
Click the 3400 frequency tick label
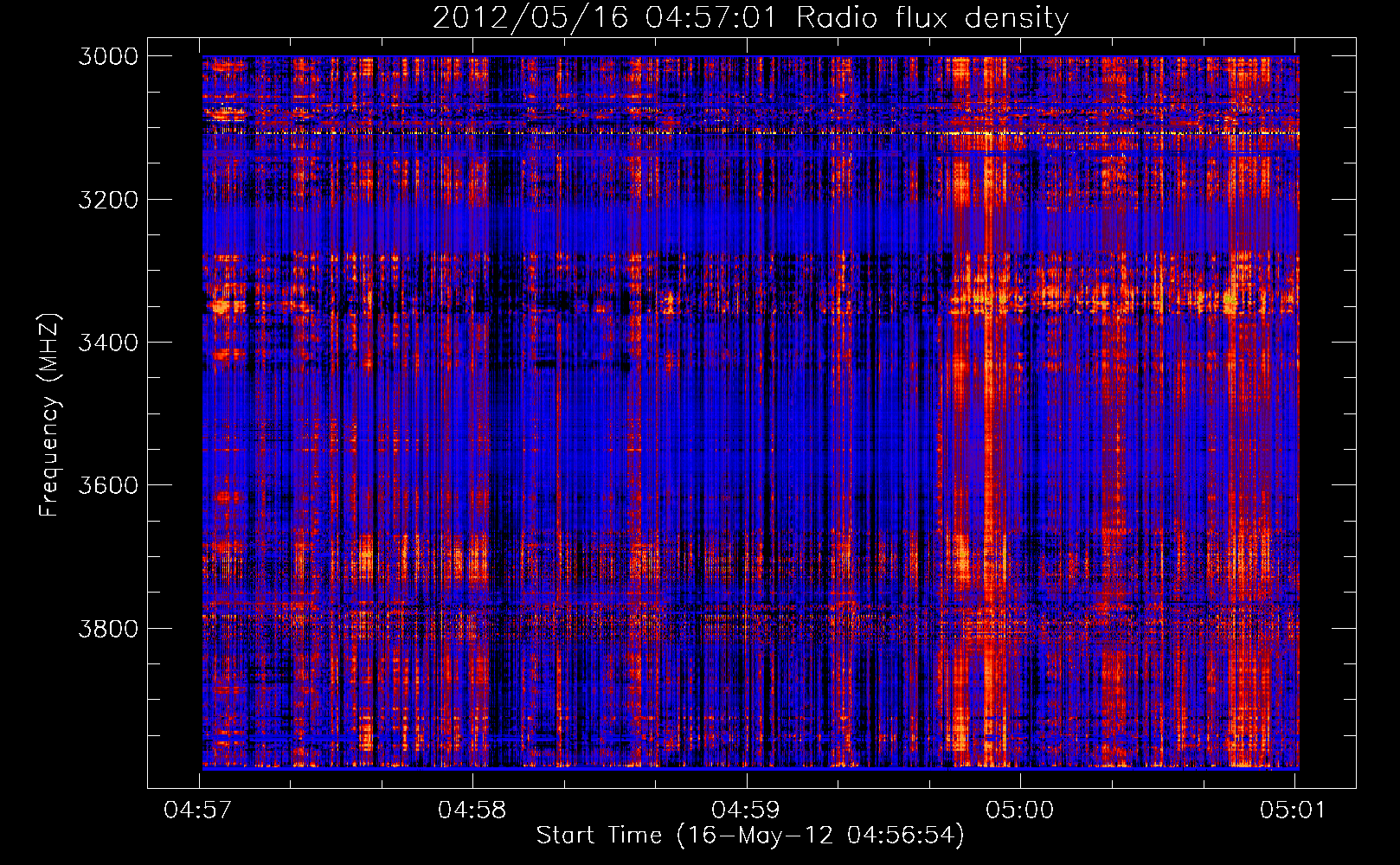pyautogui.click(x=108, y=343)
